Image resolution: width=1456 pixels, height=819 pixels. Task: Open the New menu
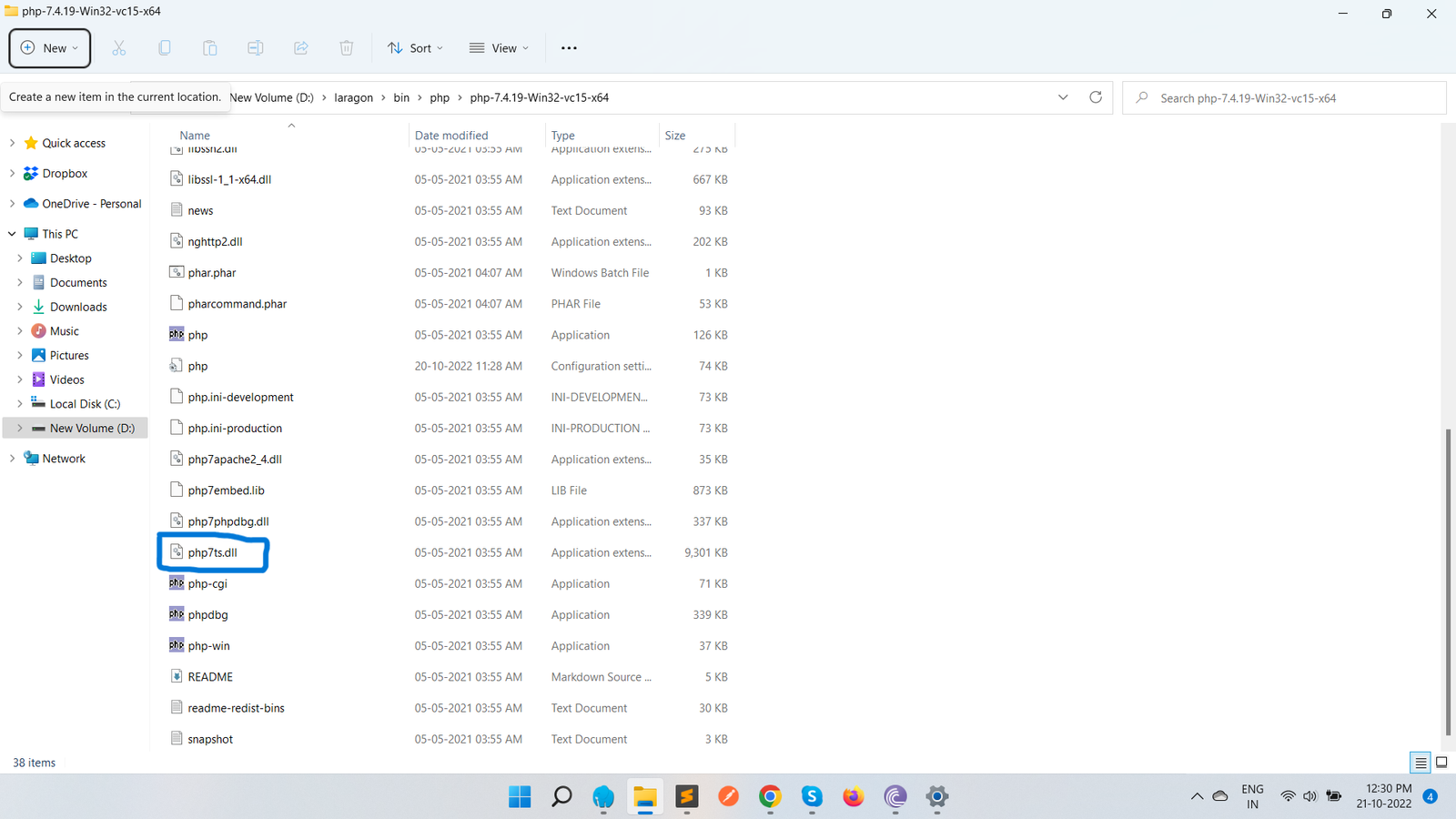click(49, 47)
